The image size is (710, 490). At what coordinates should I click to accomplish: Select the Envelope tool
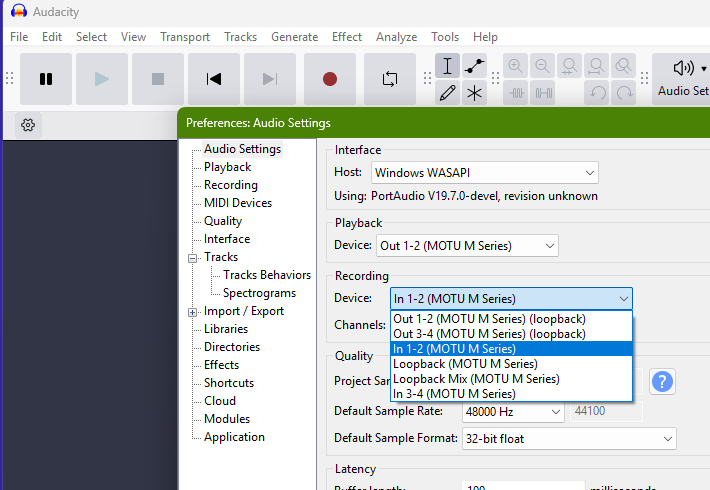474,66
